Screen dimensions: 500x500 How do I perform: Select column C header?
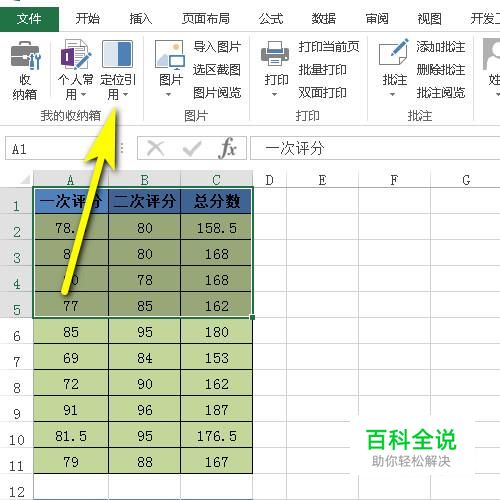pyautogui.click(x=216, y=180)
